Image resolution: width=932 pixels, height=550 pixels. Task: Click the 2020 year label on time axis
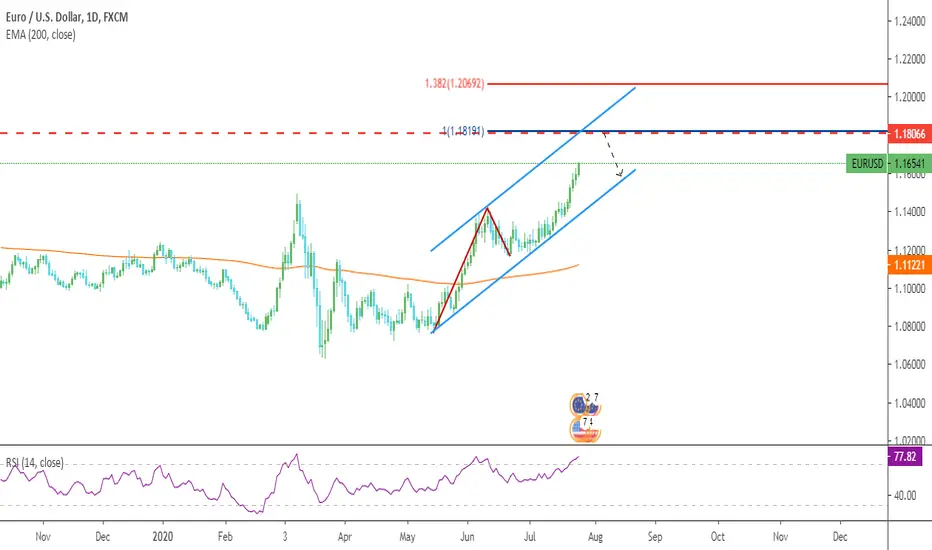click(162, 536)
